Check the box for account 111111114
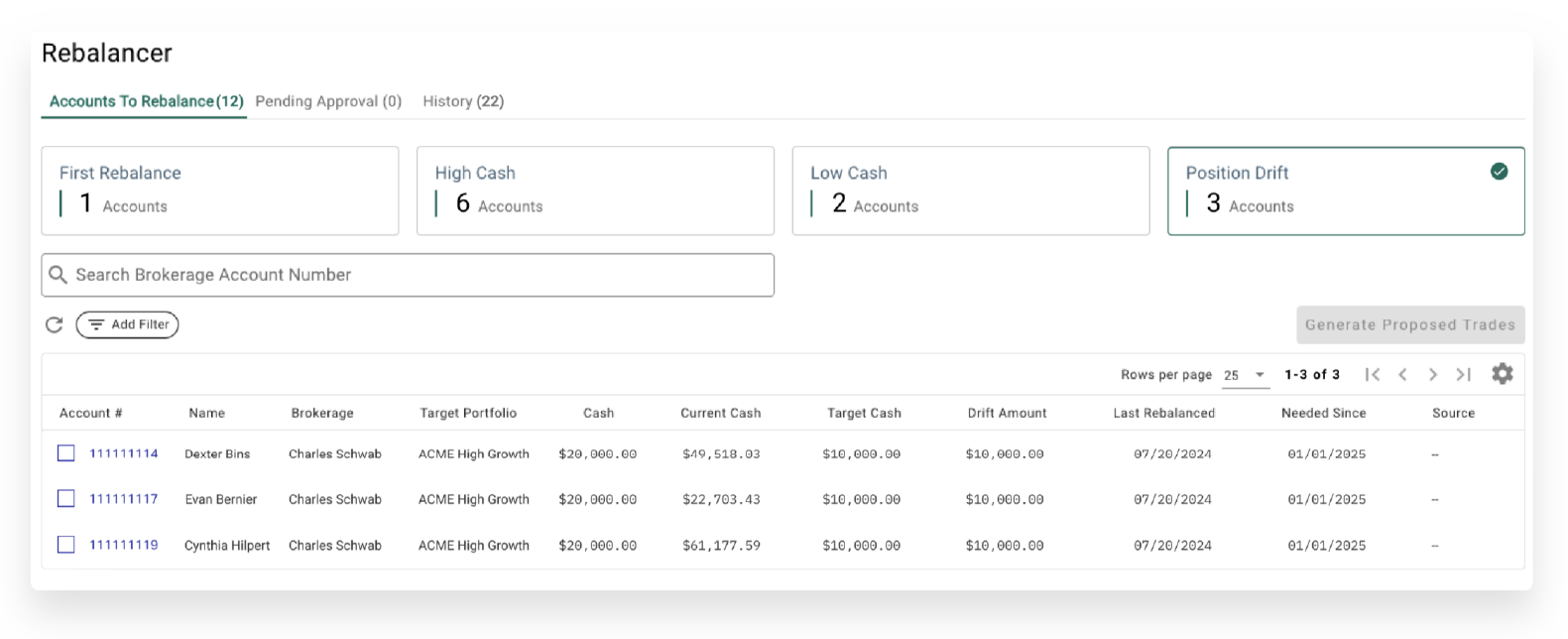The height and width of the screenshot is (639, 1568). click(66, 453)
